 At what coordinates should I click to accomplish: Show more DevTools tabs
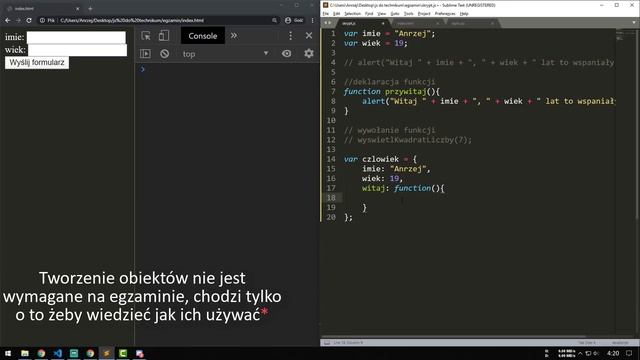234,36
